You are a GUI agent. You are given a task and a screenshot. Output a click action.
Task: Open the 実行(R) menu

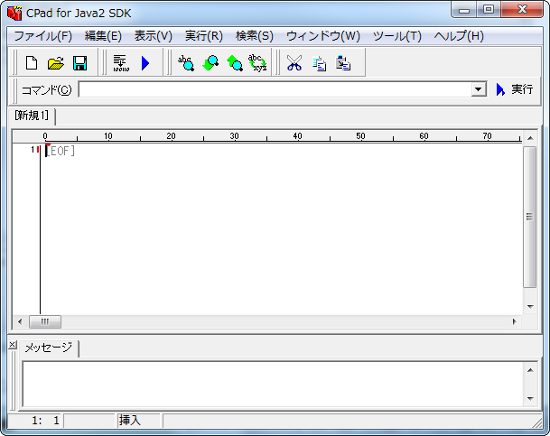point(204,36)
